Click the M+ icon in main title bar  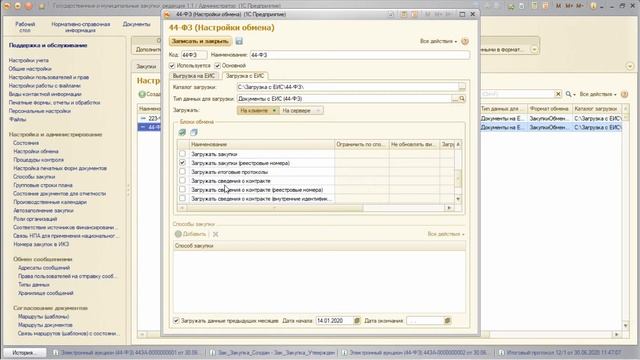[569, 6]
